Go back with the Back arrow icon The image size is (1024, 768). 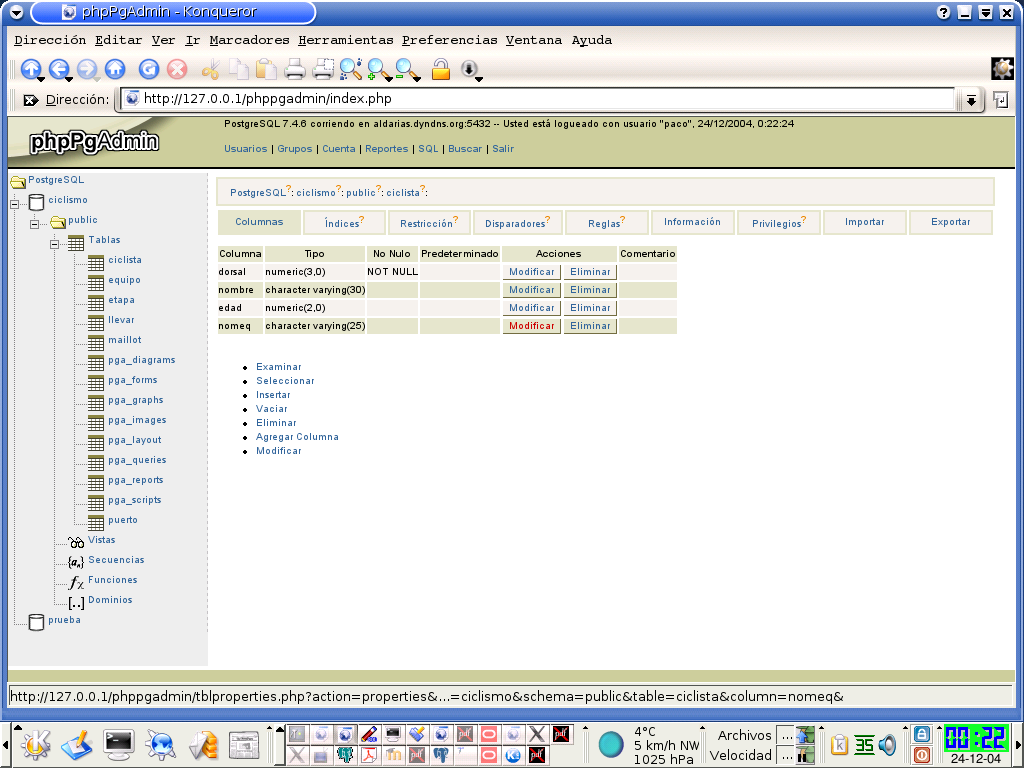(59, 69)
